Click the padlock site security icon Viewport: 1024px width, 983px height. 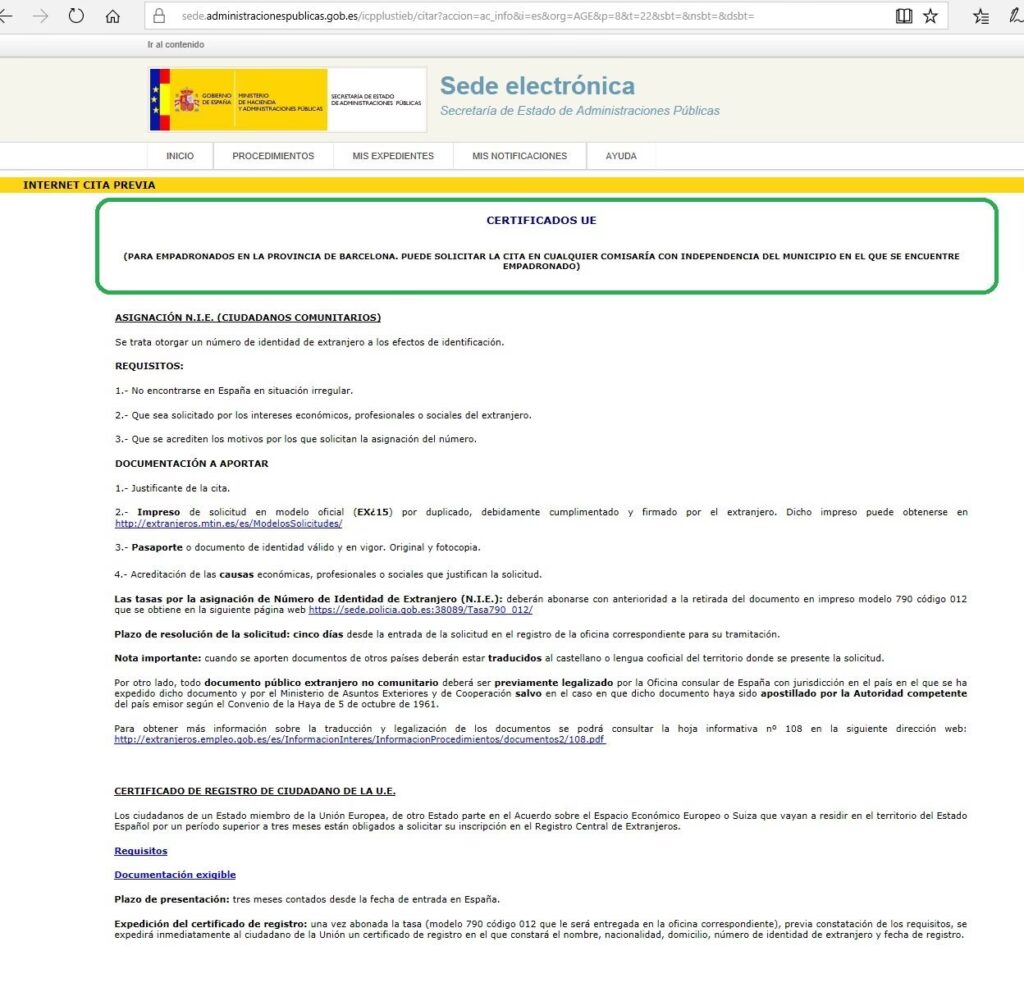tap(158, 16)
